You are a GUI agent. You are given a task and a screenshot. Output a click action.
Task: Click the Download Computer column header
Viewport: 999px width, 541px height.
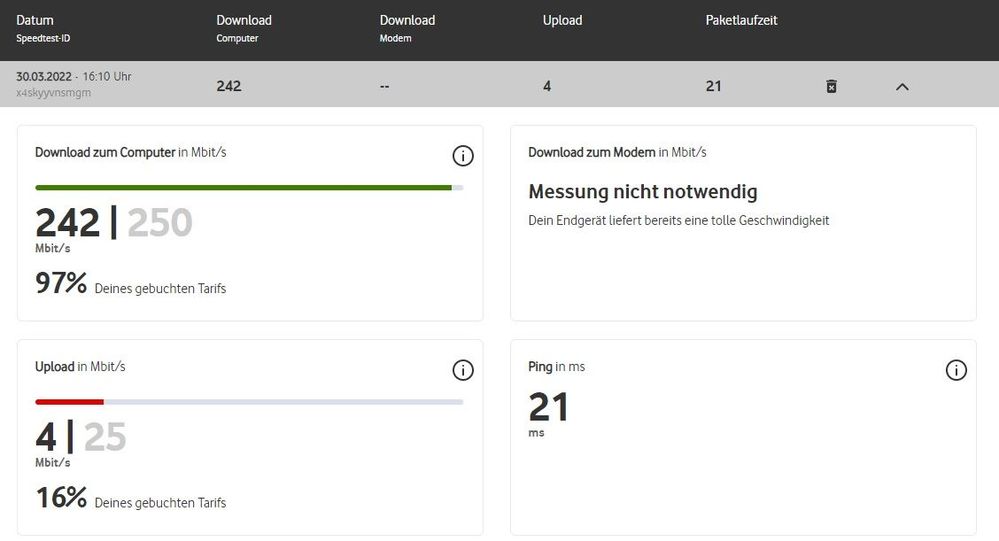coord(244,20)
